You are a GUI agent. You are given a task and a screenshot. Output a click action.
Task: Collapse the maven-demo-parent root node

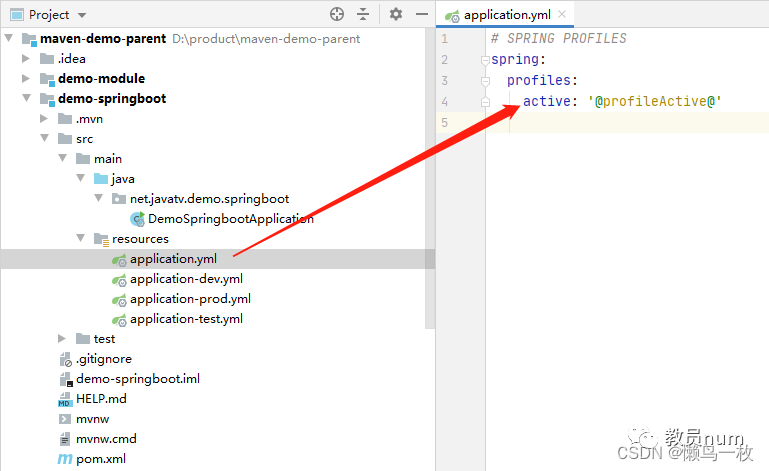[9, 38]
